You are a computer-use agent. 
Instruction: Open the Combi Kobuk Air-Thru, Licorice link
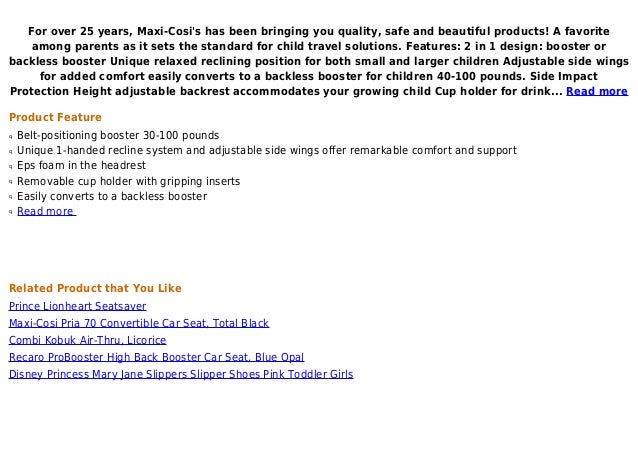click(x=87, y=340)
